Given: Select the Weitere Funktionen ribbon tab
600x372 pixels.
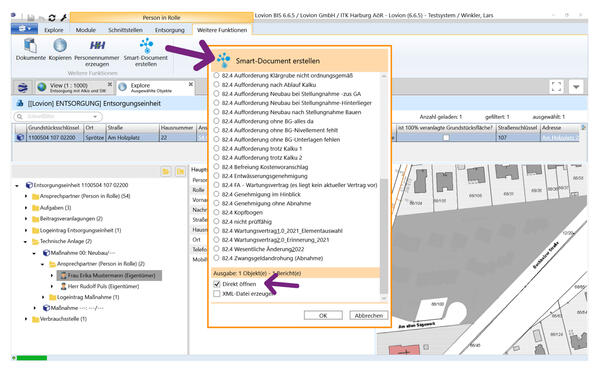Looking at the screenshot, I should click(222, 30).
